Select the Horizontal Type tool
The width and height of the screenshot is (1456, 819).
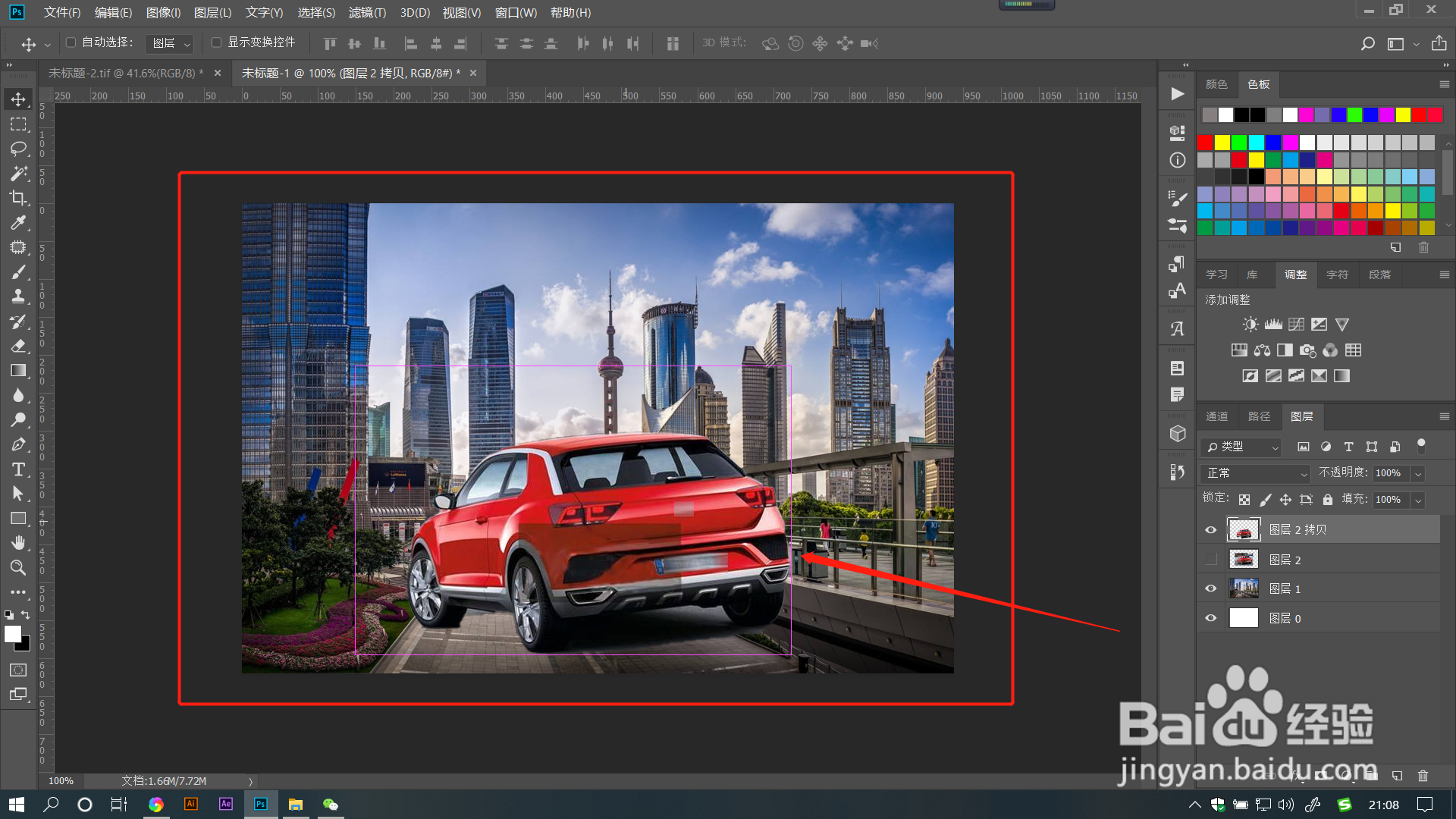pos(18,469)
